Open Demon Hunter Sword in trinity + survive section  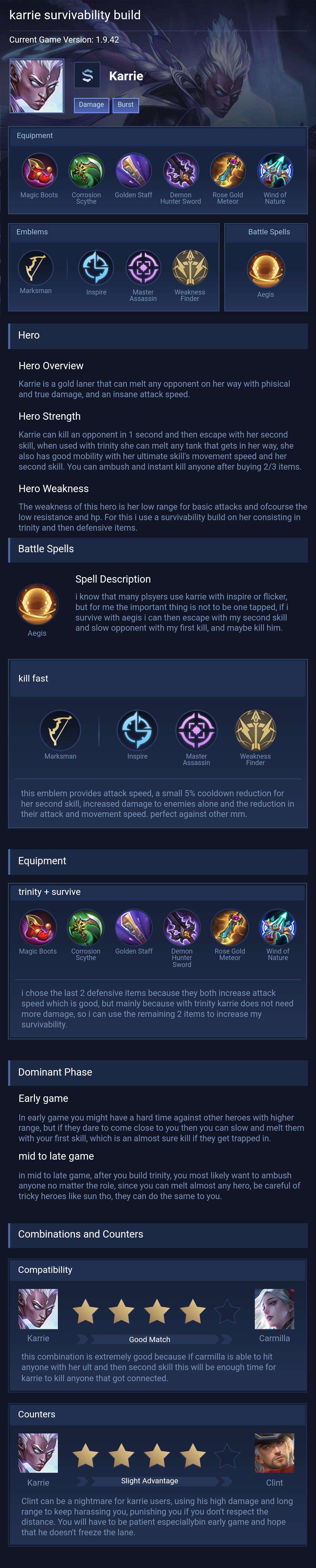pyautogui.click(x=182, y=926)
